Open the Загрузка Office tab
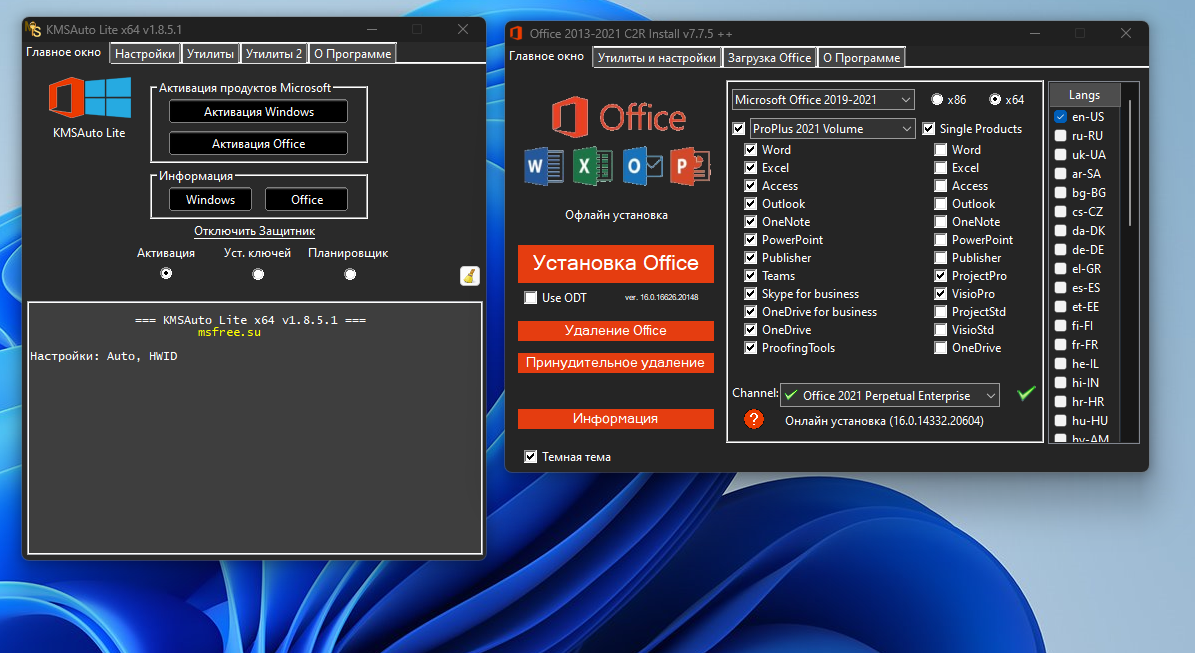The width and height of the screenshot is (1195, 653). click(769, 58)
